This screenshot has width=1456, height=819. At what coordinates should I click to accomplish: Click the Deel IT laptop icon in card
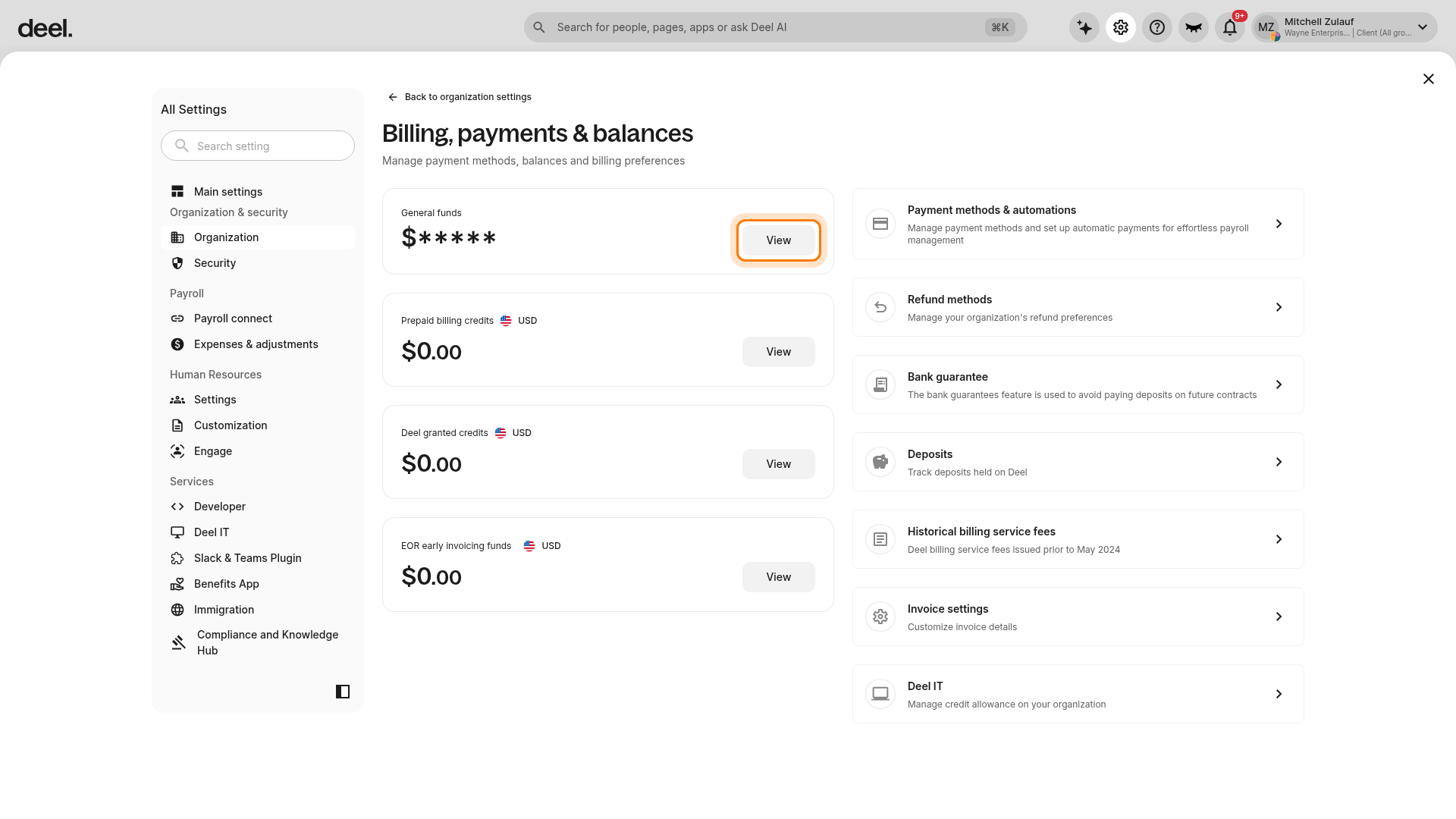tap(880, 694)
